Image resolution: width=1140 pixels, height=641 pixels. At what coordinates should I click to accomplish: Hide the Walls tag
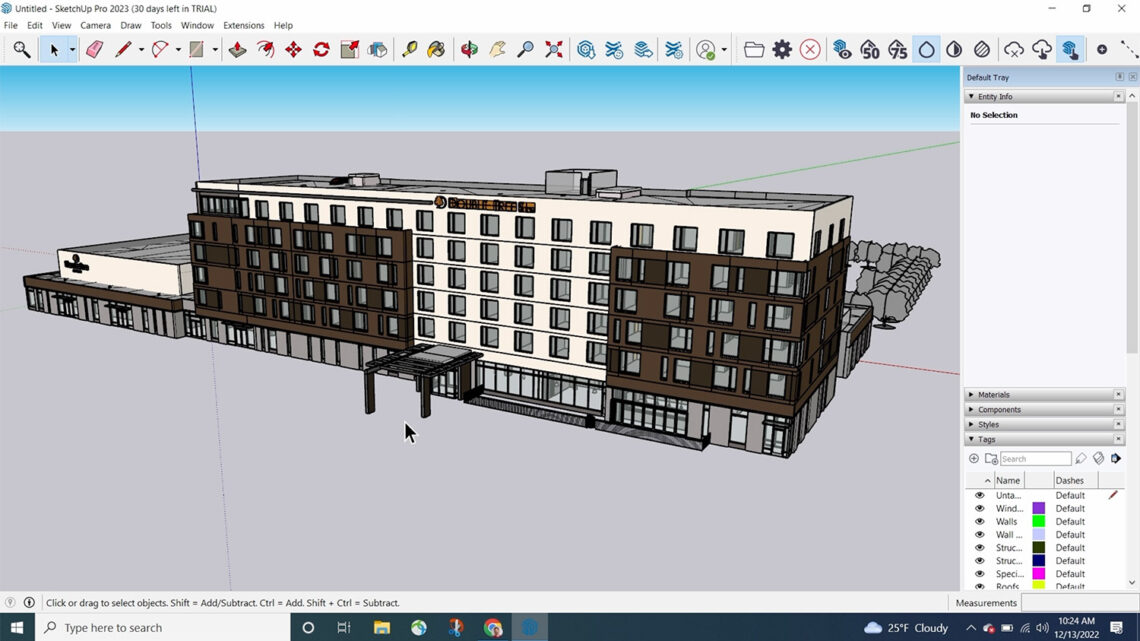979,521
